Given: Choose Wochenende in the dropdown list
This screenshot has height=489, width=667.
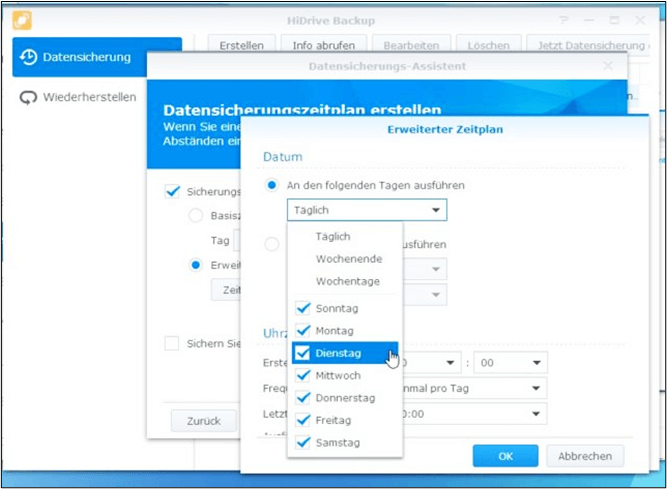Looking at the screenshot, I should (x=345, y=259).
